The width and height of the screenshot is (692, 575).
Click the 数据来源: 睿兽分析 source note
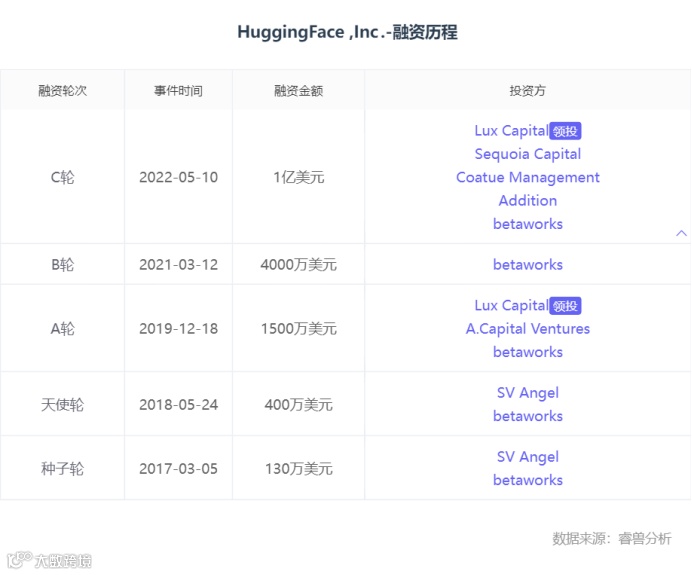click(x=612, y=539)
